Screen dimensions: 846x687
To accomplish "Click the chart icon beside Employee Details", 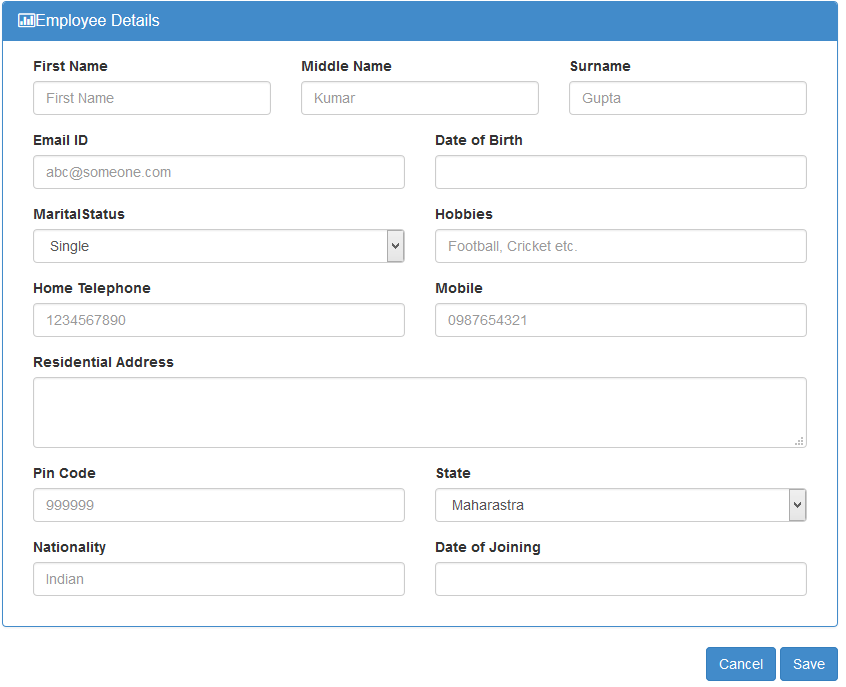I will click(x=26, y=20).
